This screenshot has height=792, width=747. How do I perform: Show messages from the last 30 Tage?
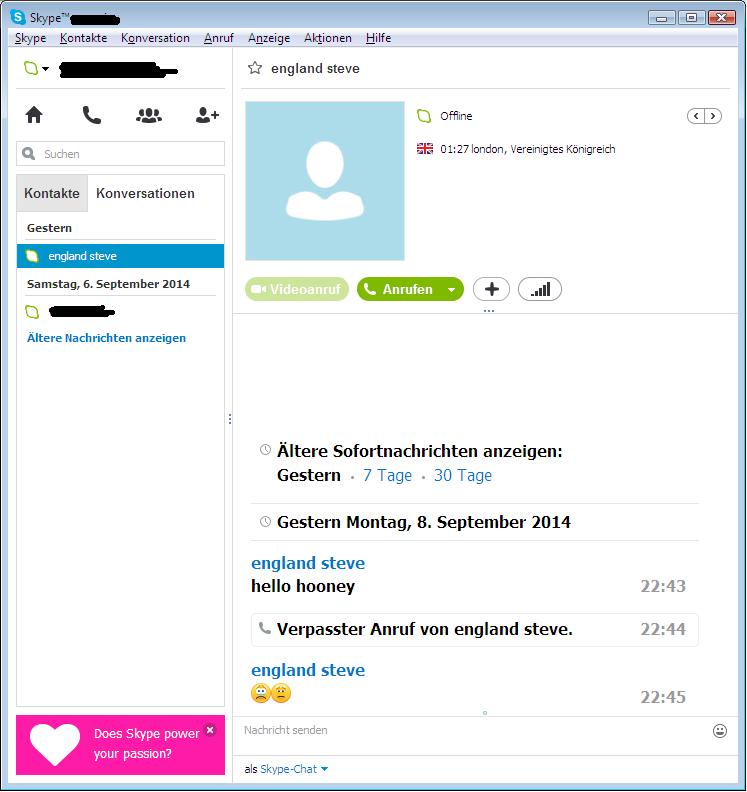(x=463, y=475)
